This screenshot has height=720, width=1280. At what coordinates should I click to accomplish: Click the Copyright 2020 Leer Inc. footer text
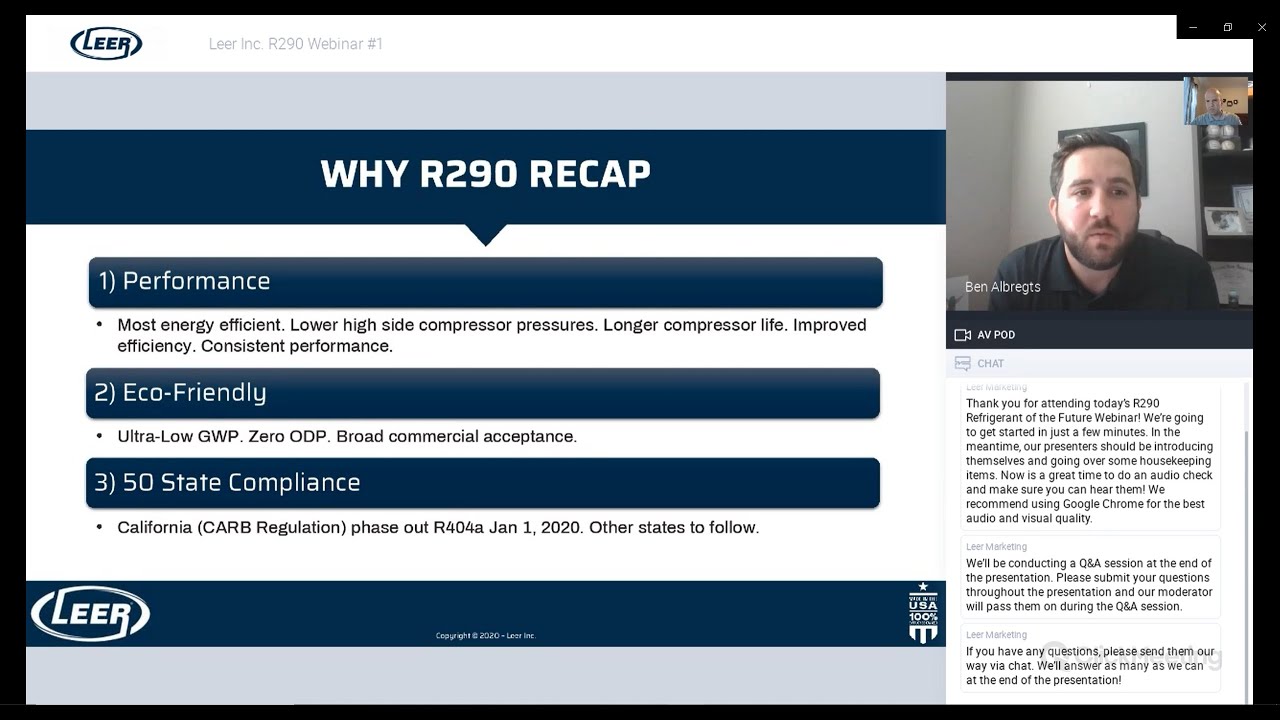(x=485, y=636)
